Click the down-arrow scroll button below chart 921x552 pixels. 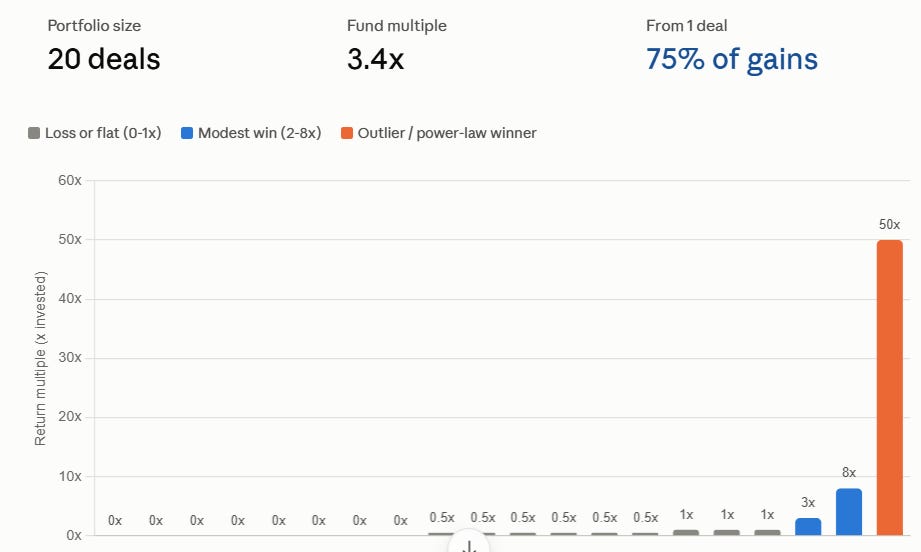(x=469, y=543)
